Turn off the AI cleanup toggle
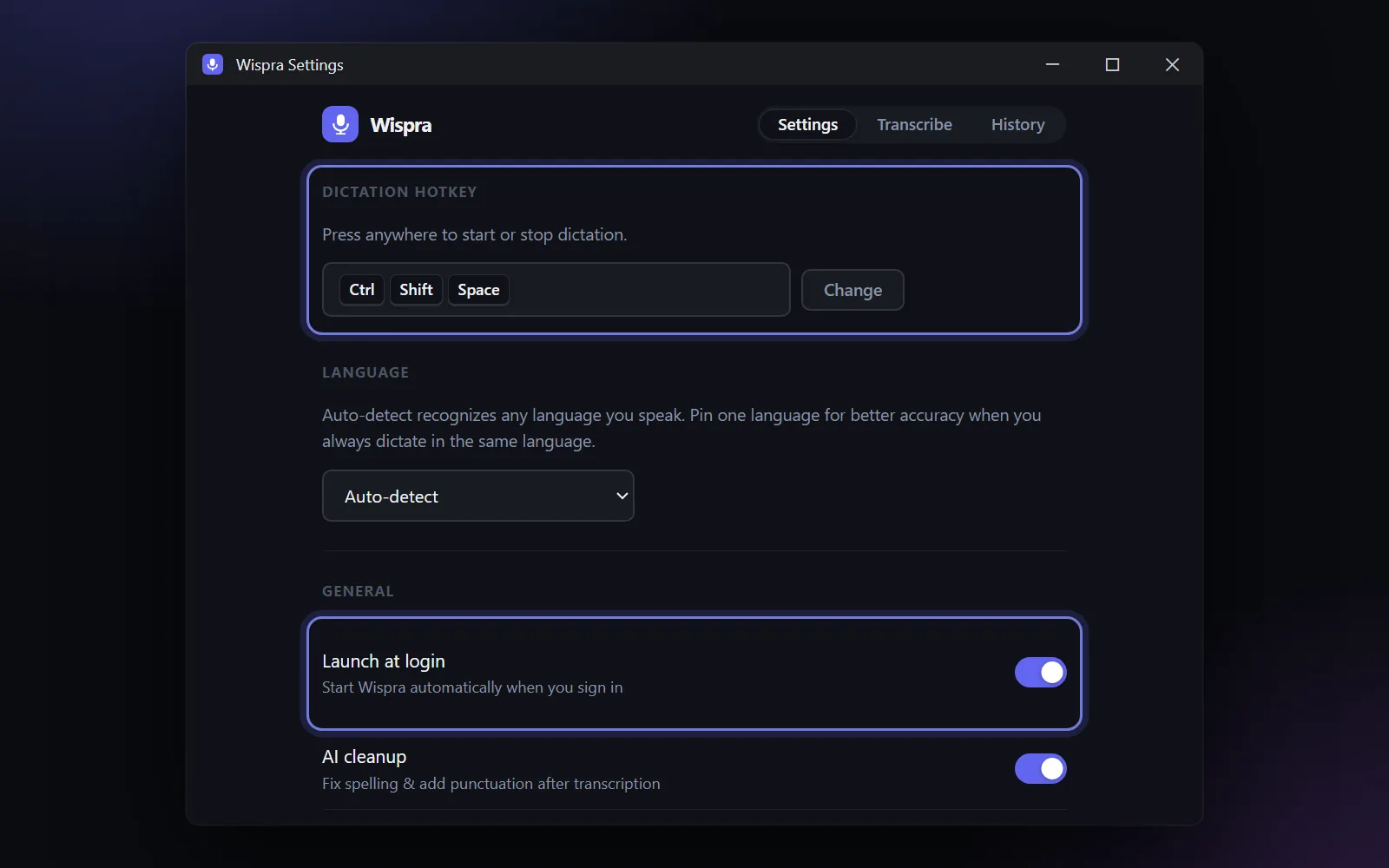 point(1040,768)
